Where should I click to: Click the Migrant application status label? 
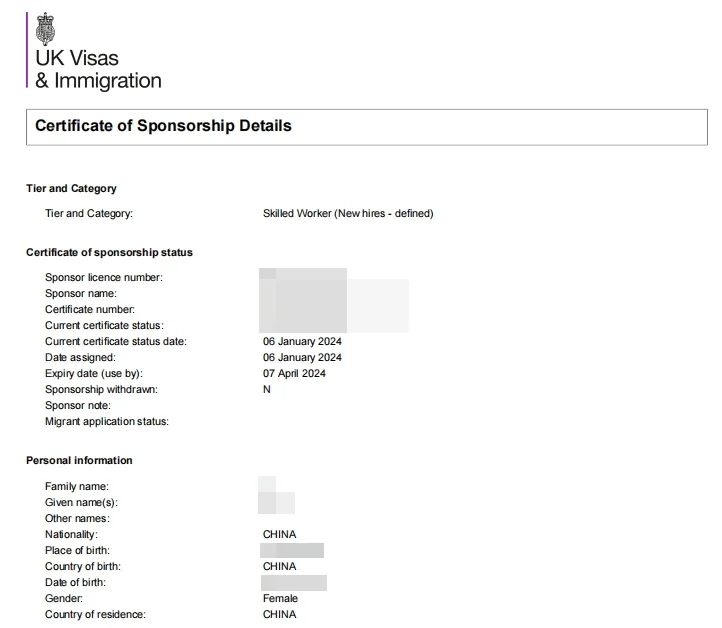[107, 422]
